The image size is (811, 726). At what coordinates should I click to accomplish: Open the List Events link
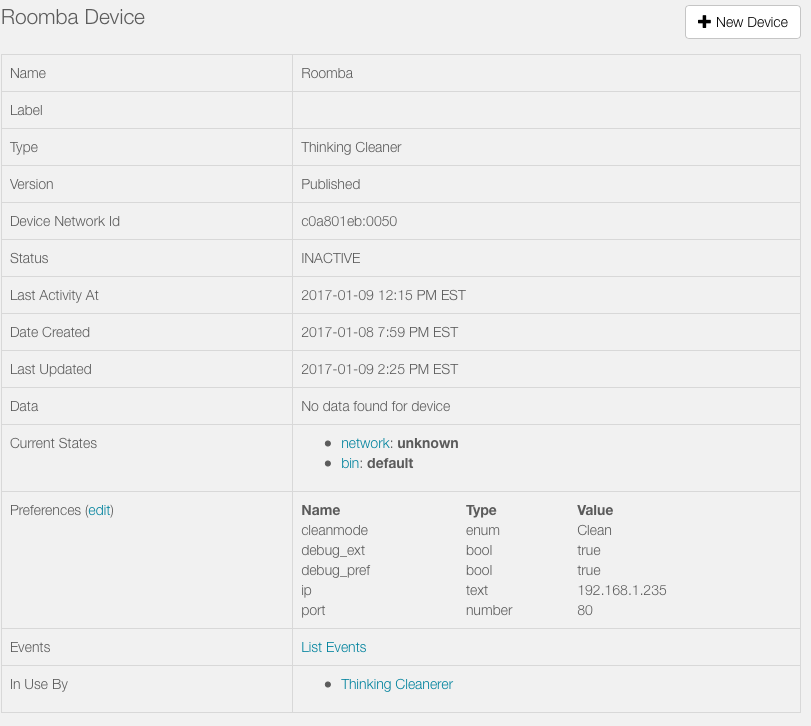click(334, 647)
